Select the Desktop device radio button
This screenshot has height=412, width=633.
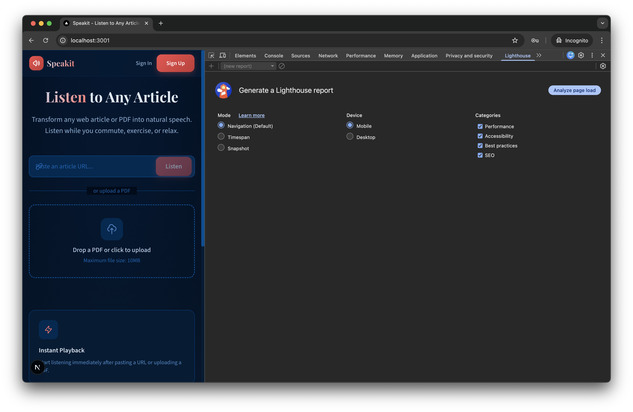pos(350,137)
